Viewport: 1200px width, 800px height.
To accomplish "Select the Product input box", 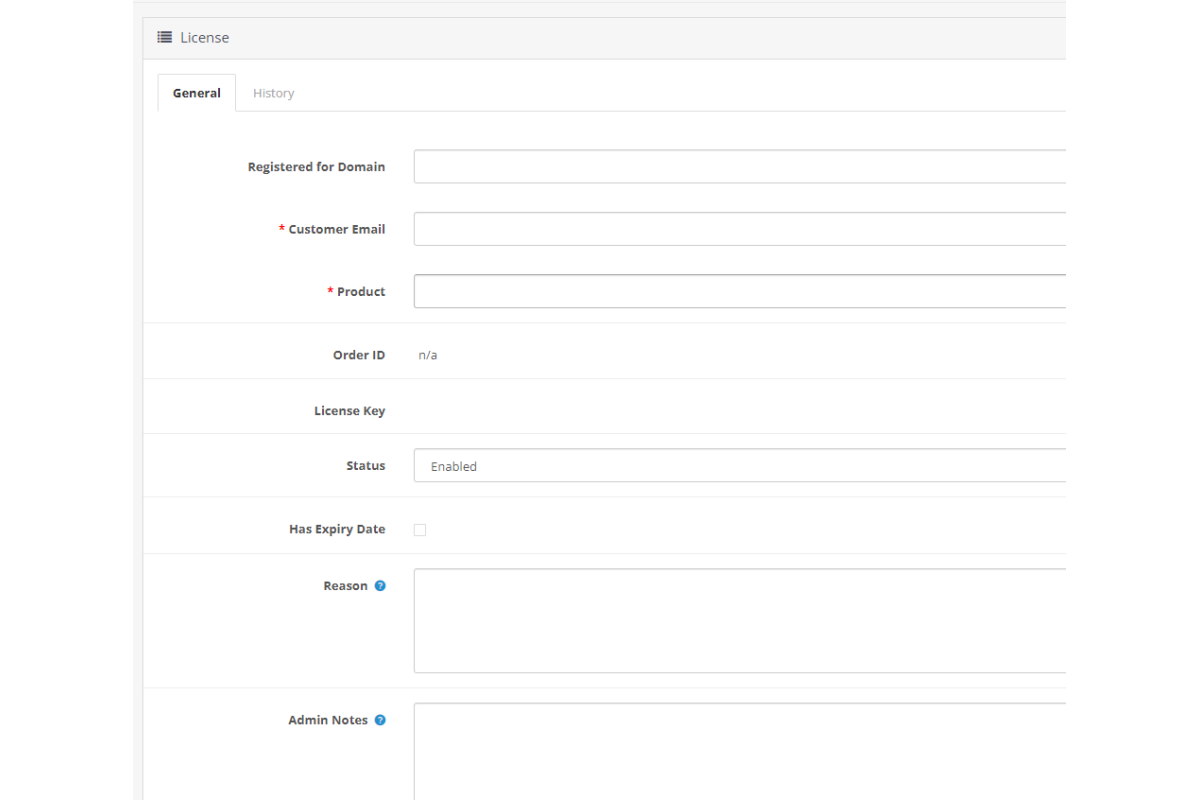I will [x=739, y=291].
